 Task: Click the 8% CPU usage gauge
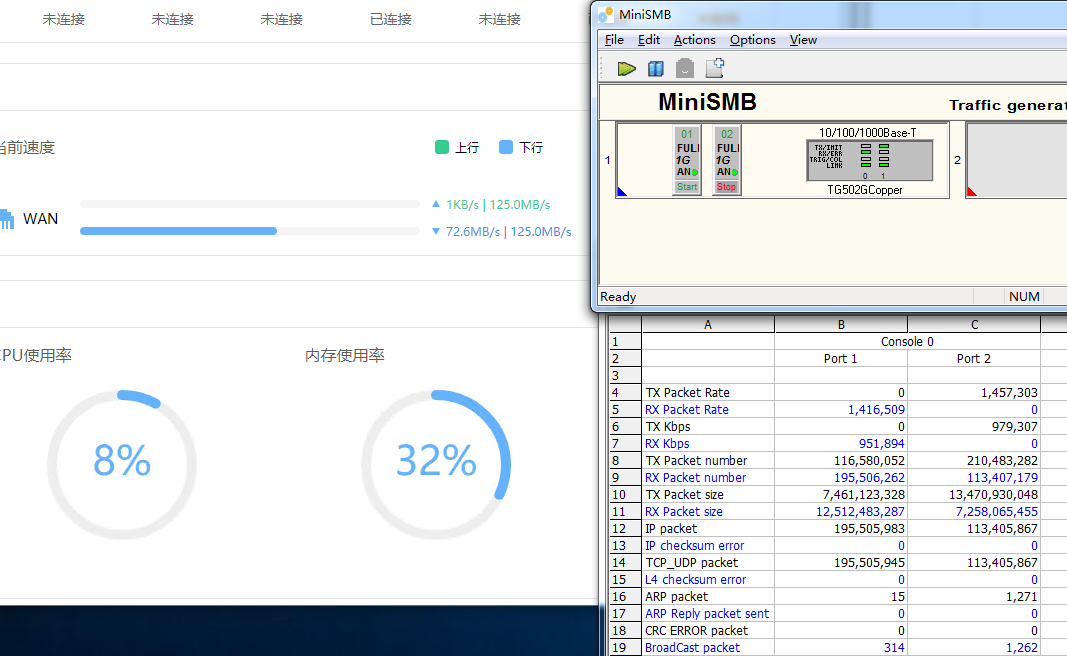pos(122,465)
